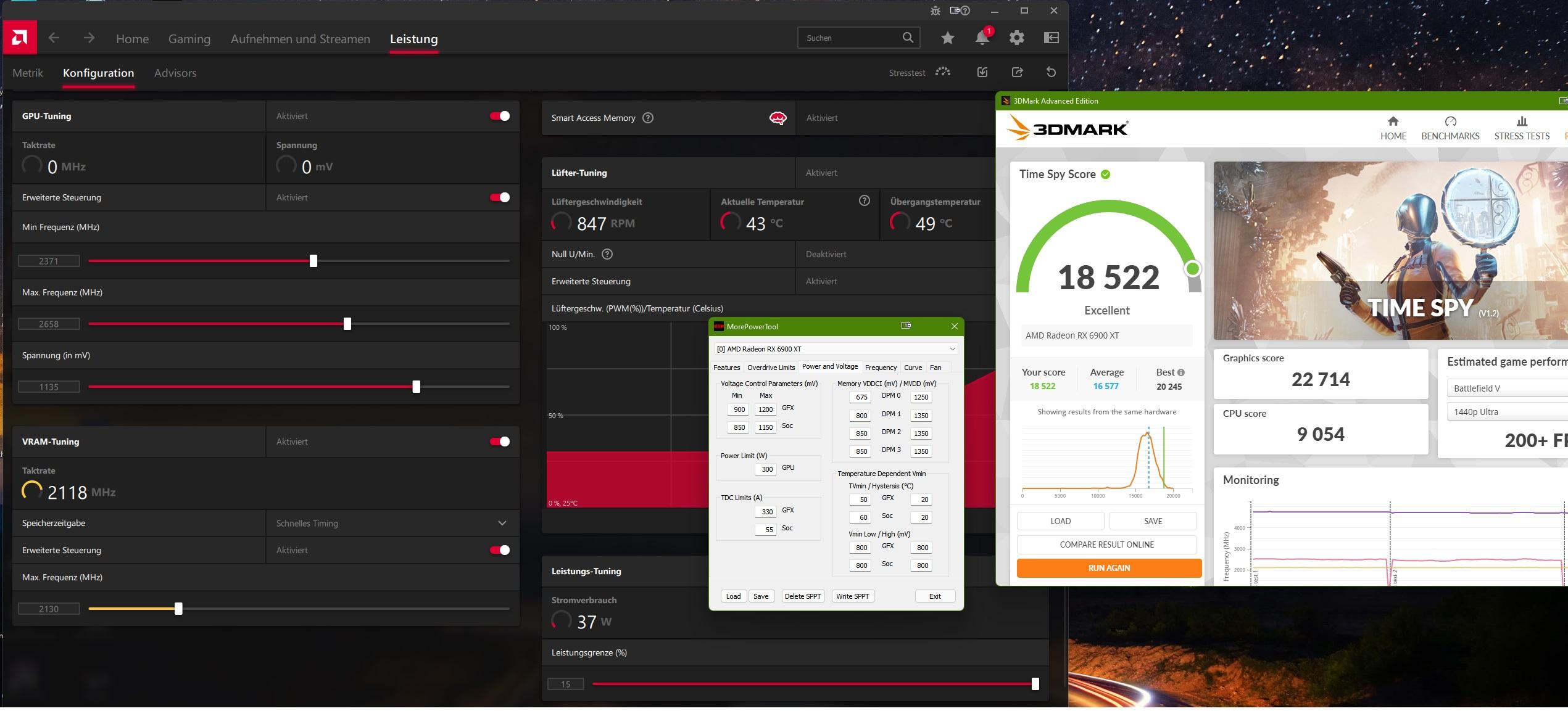The height and width of the screenshot is (711, 1568).
Task: Open 3DMark STRESS TESTS icon
Action: [x=1522, y=121]
